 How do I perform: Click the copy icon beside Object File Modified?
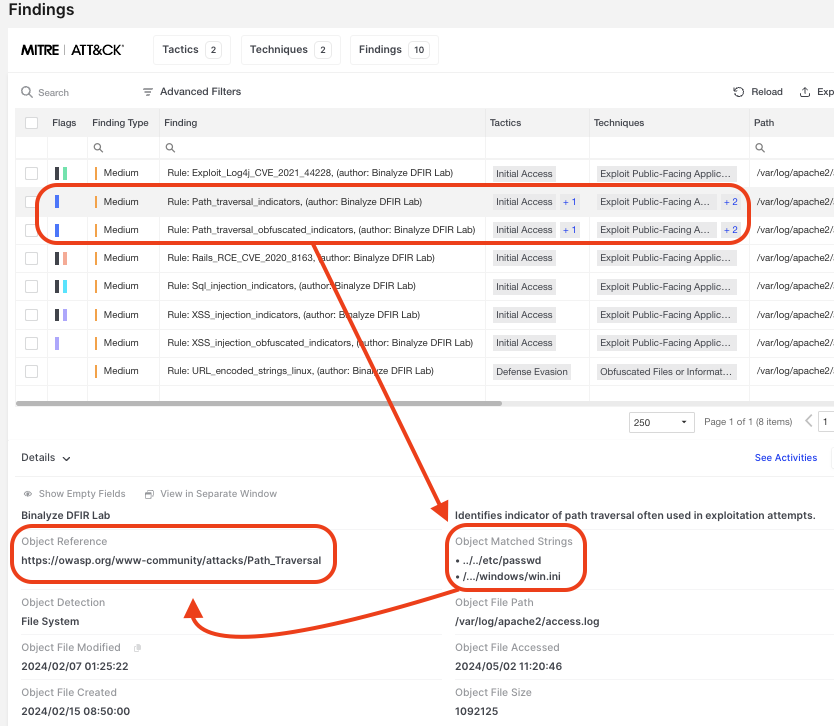point(138,648)
